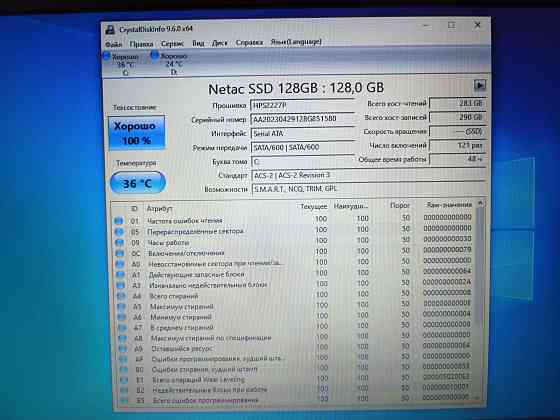
Task: Click status icon for A4 Всего стираний
Action: [121, 296]
